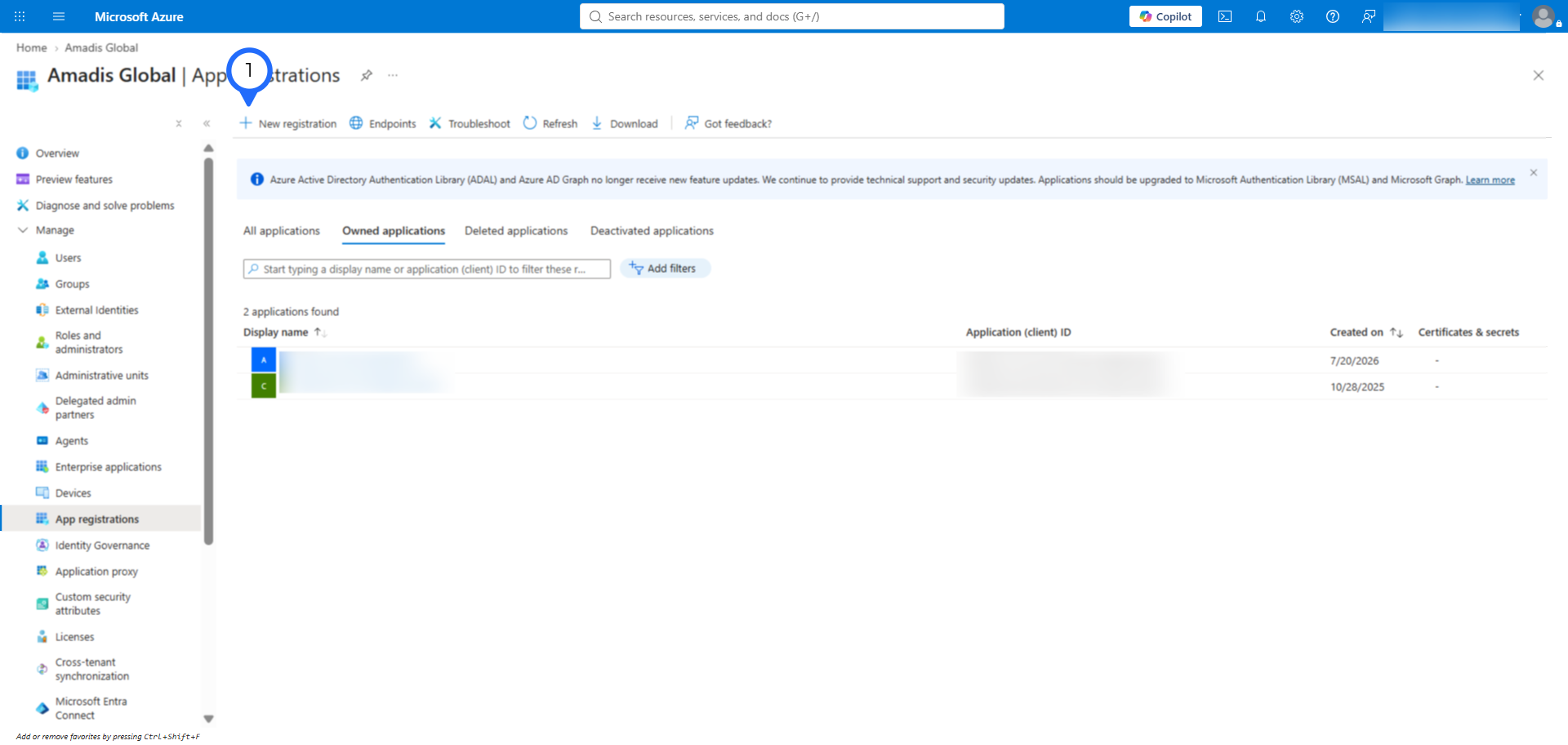Viewport: 1568px width, 745px height.
Task: Click the Certificates & secrets column header
Action: [1468, 332]
